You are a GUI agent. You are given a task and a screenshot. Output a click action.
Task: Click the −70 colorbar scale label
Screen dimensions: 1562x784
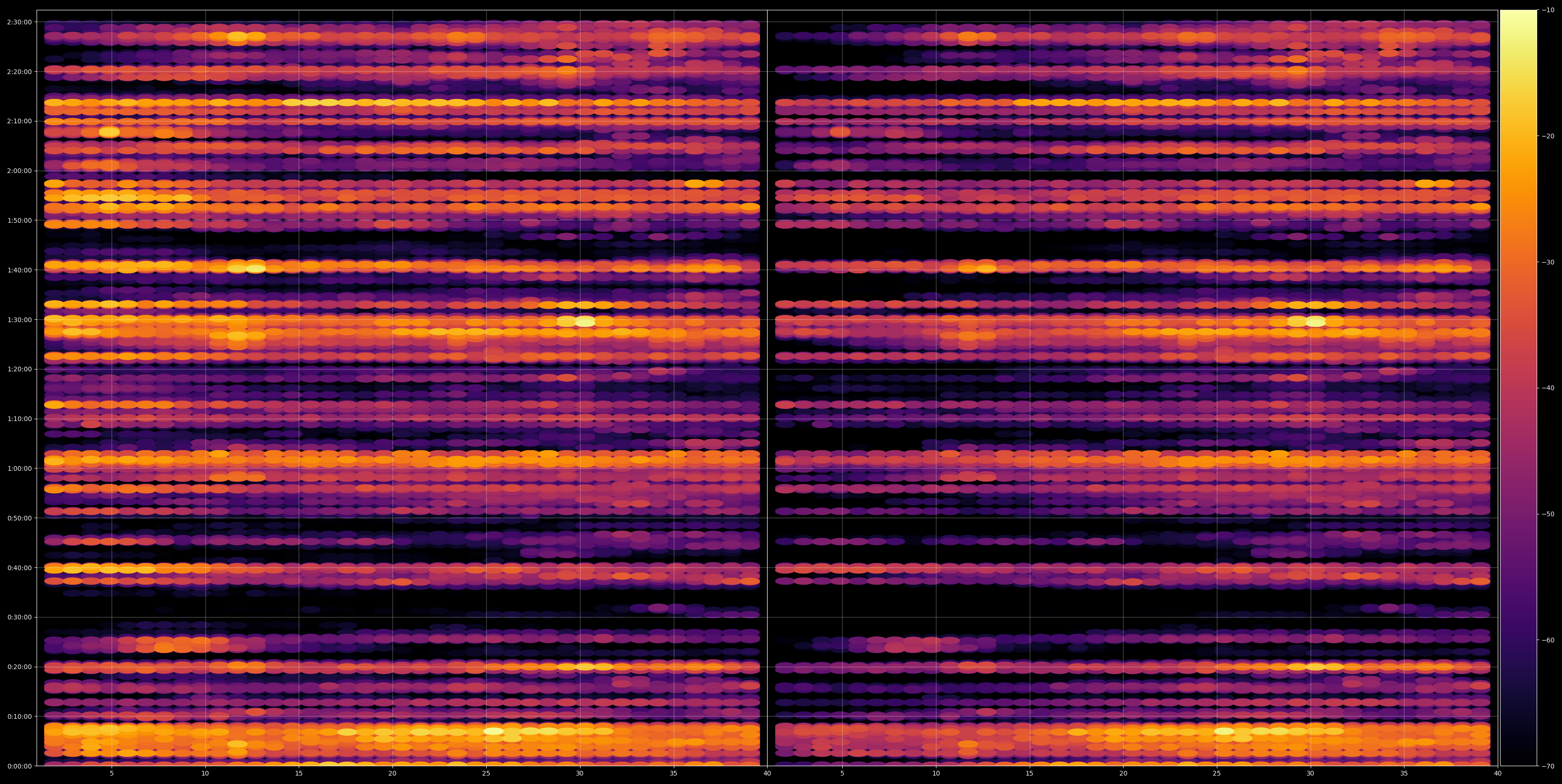pos(1547,766)
